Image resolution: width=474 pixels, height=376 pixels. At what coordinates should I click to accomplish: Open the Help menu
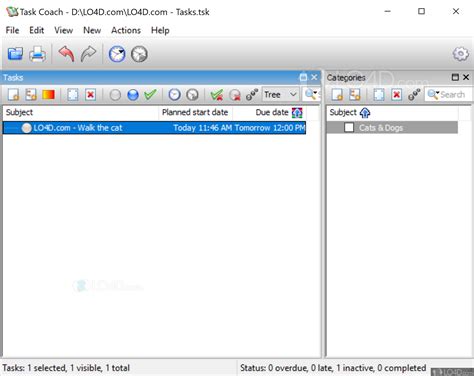coord(160,30)
